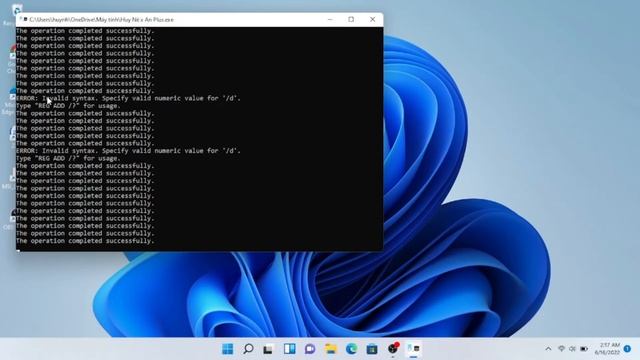Launch the Chat app from taskbar
The height and width of the screenshot is (360, 640).
pos(310,349)
